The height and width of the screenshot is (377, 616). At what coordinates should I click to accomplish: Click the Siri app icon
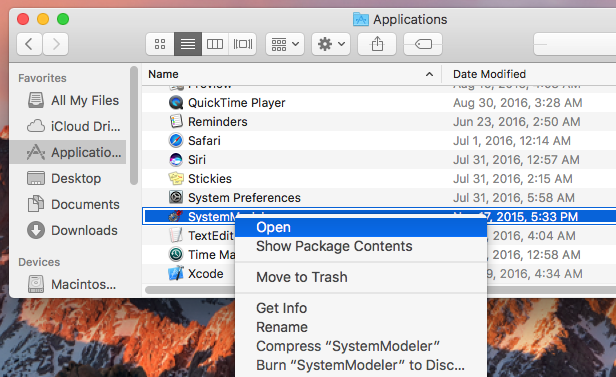pyautogui.click(x=176, y=159)
